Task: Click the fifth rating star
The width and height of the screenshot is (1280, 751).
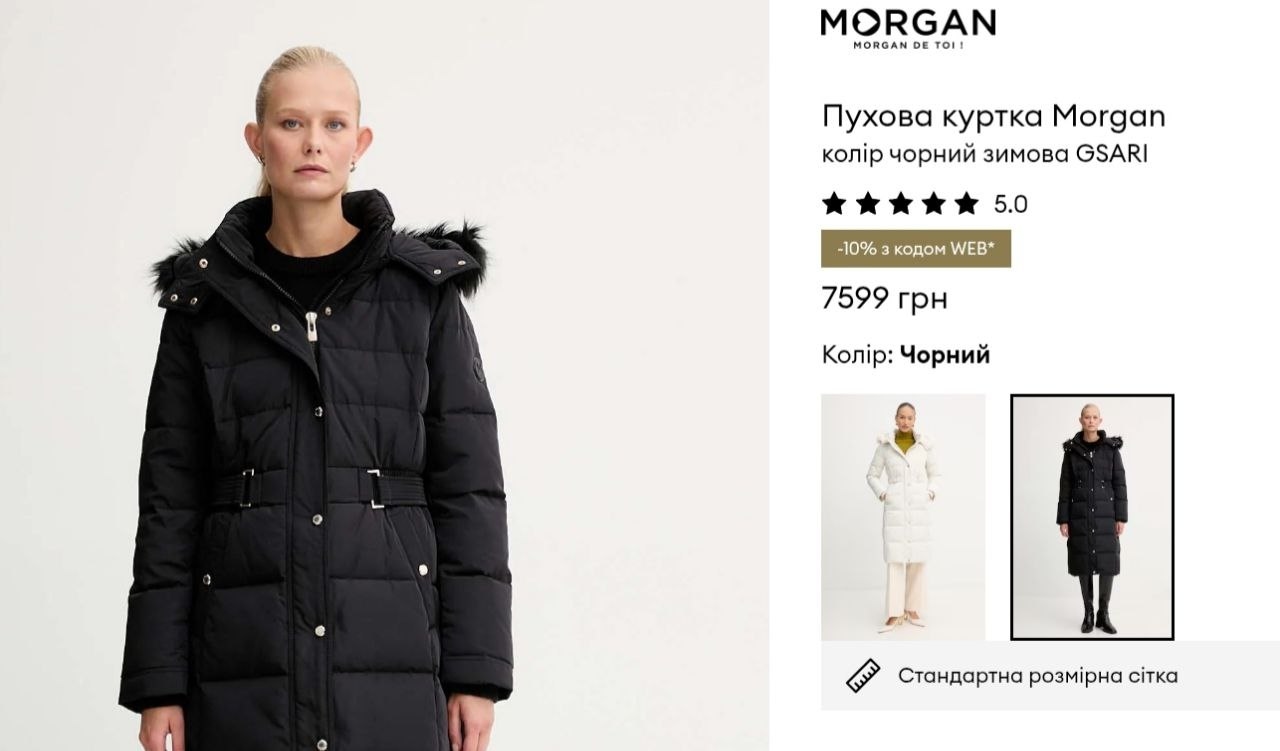Action: tap(966, 204)
